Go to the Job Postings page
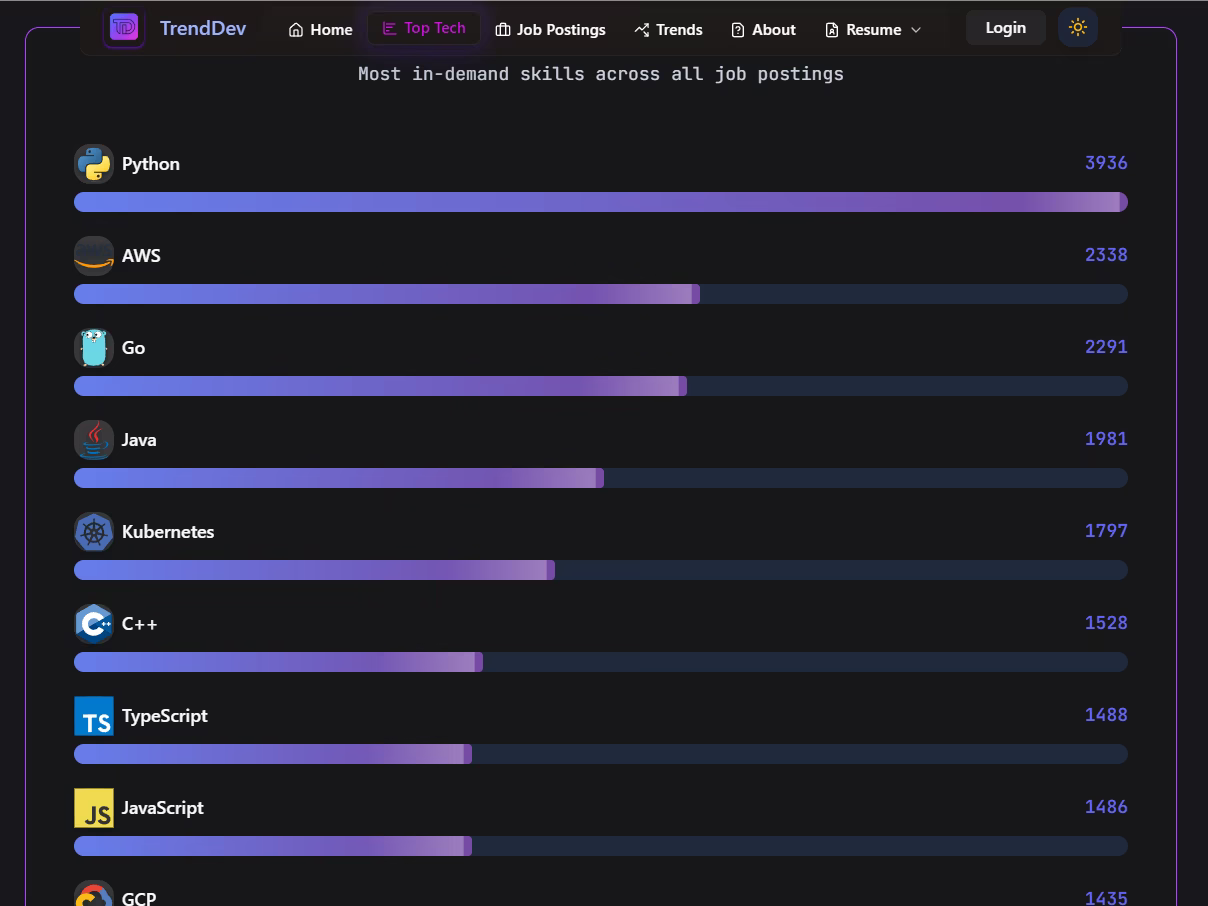Viewport: 1208px width, 906px height. click(x=550, y=30)
